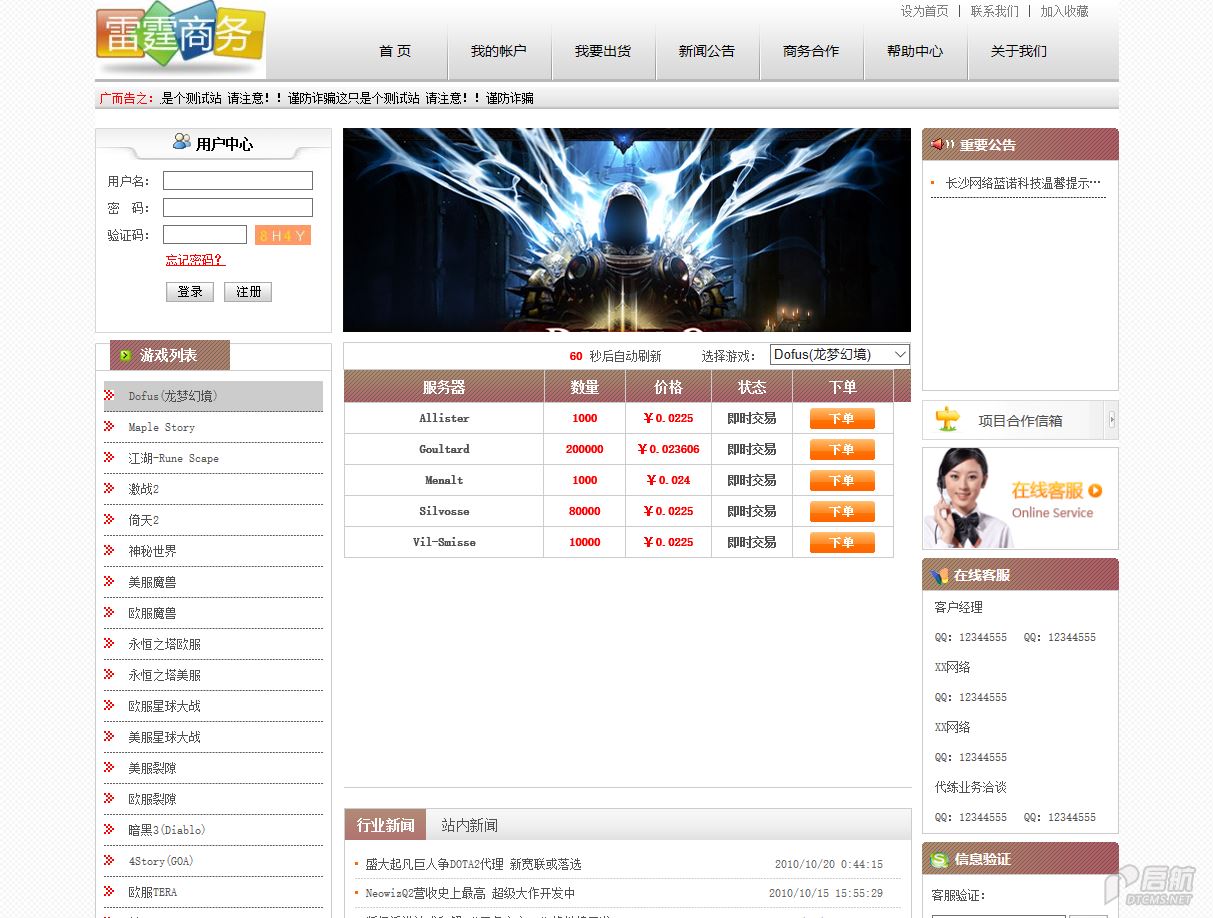The width and height of the screenshot is (1213, 918).
Task: Click Goultard quantity 200000
Action: [x=585, y=449]
